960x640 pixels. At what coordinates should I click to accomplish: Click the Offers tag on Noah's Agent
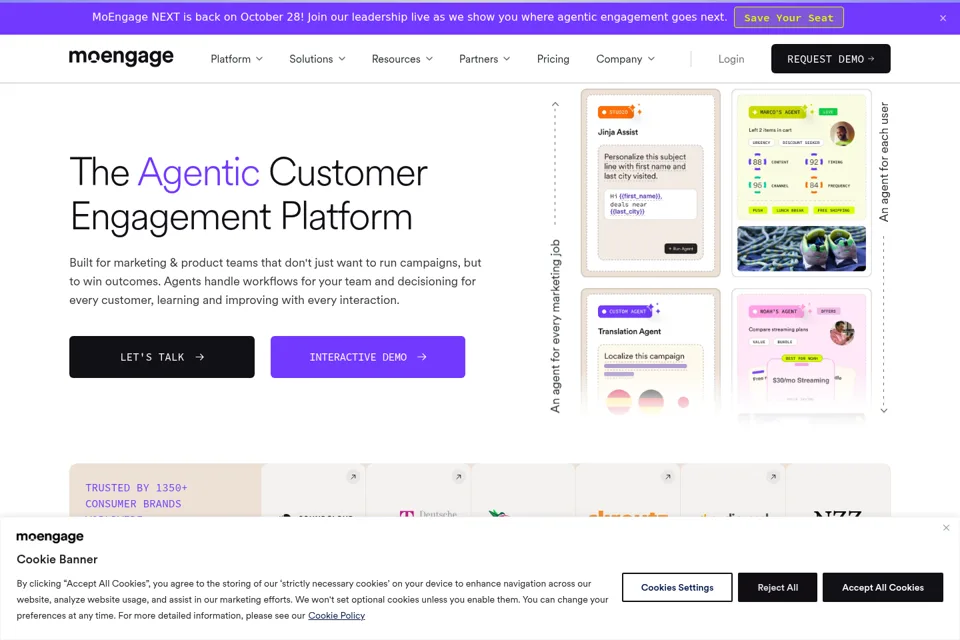(828, 311)
